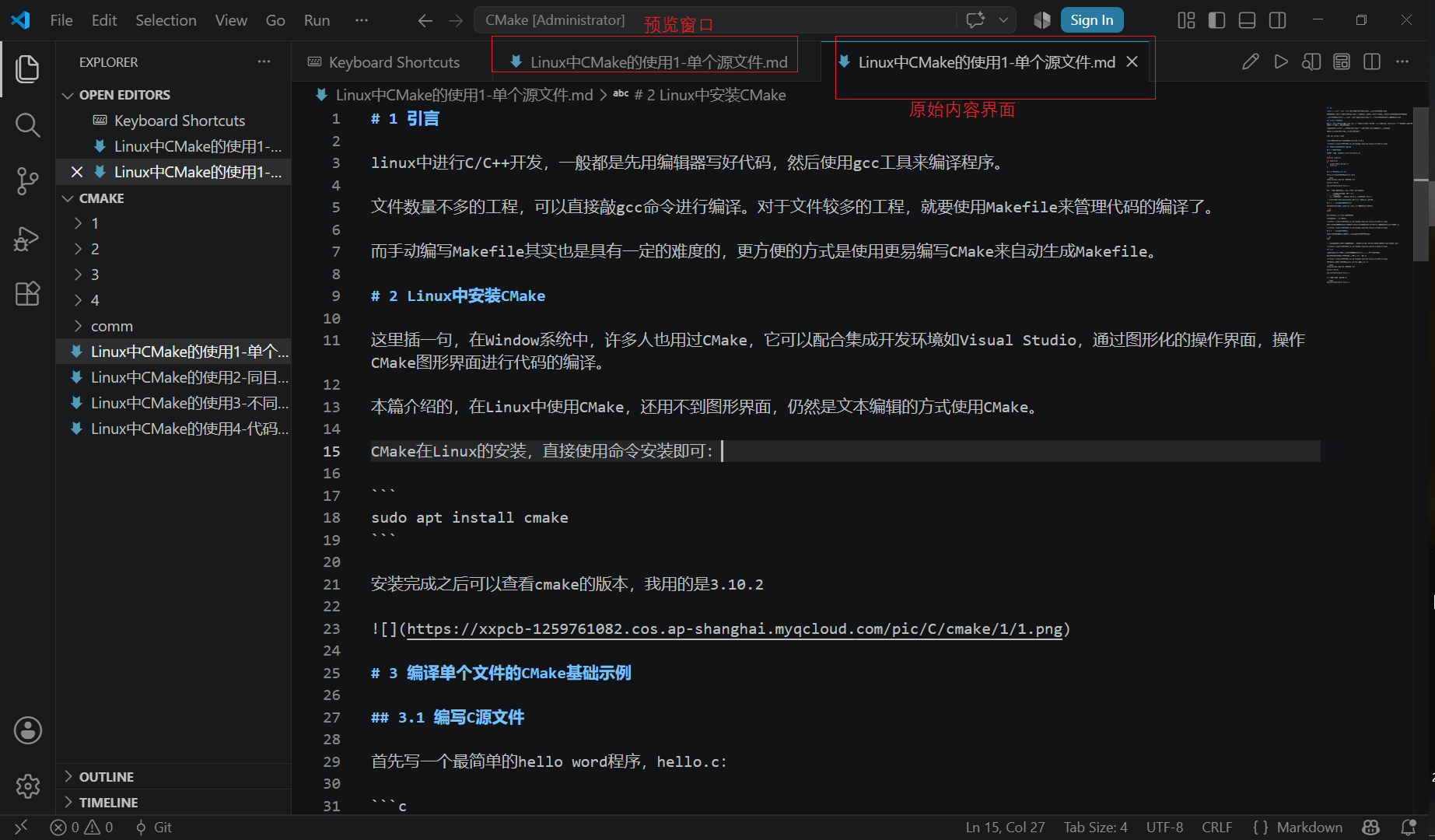
Task: Show errors and warnings in status bar
Action: pos(82,828)
